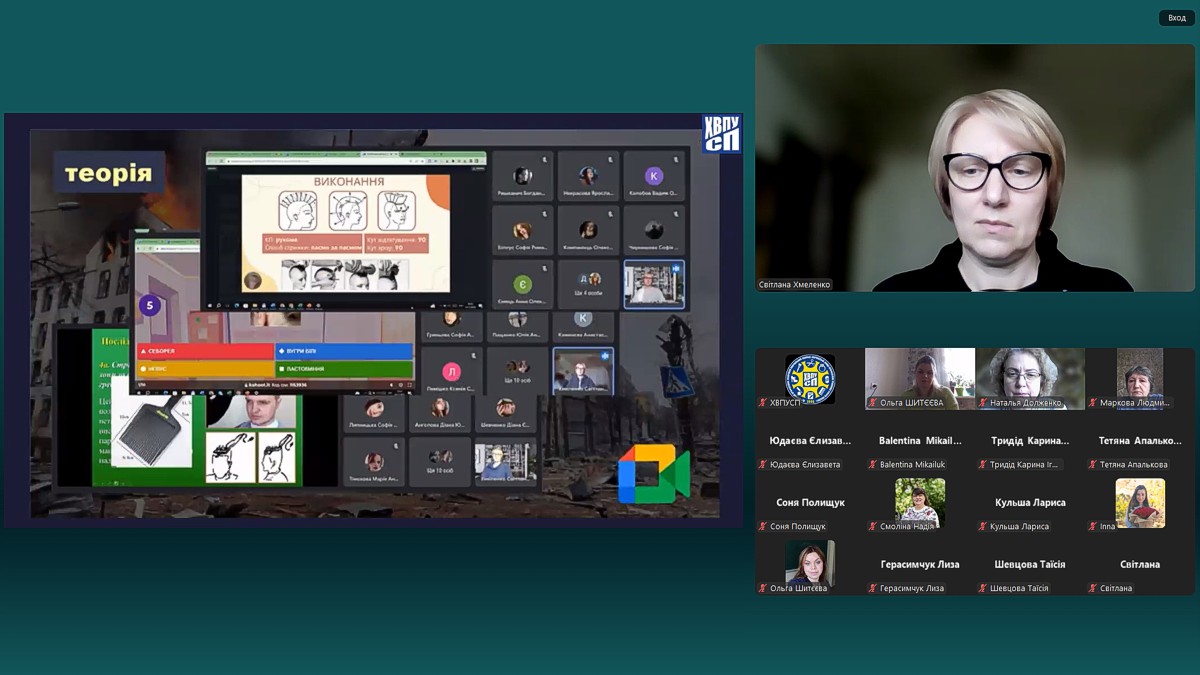
Task: Click the large Шевцова Таїсія name
Action: (1030, 564)
